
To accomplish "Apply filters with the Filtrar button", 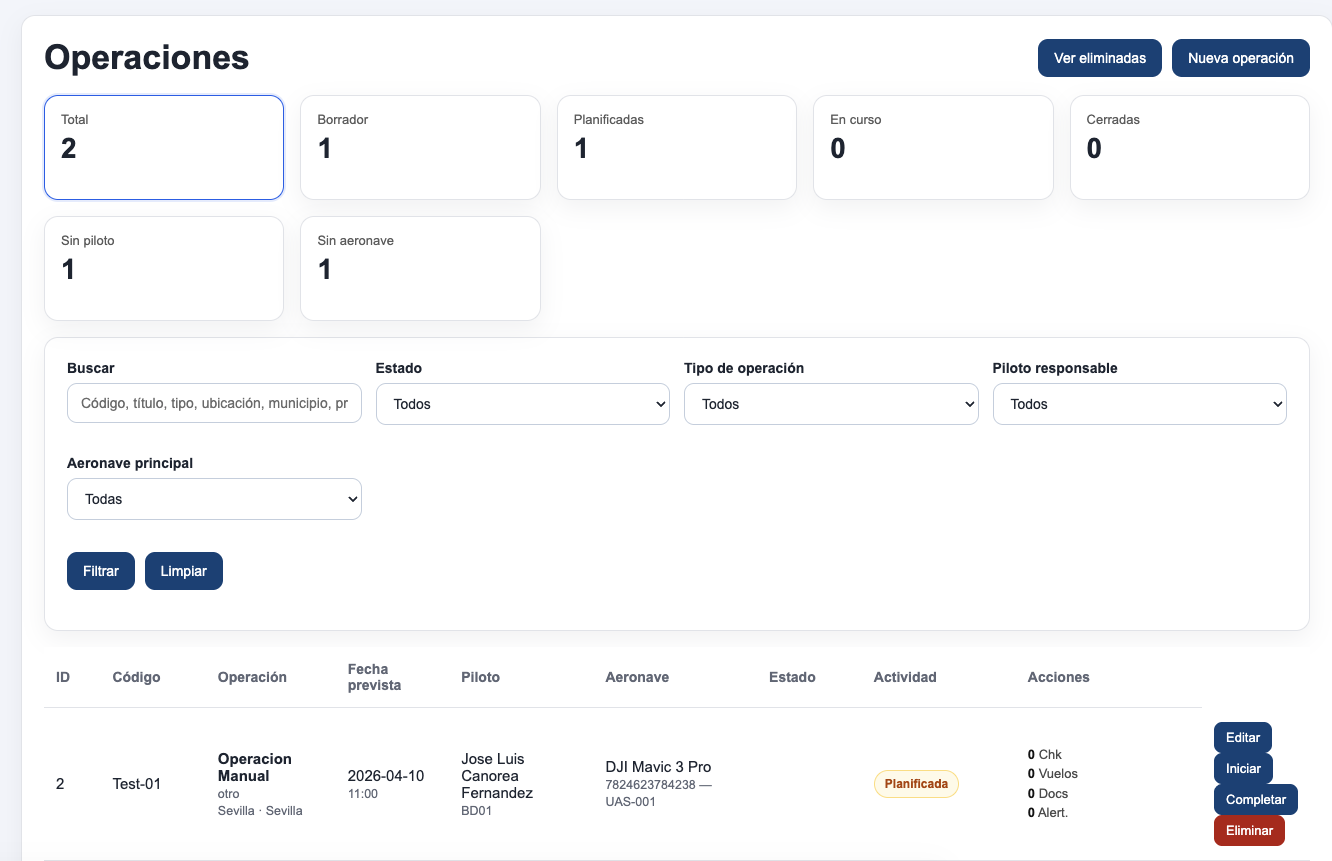I will (x=101, y=571).
